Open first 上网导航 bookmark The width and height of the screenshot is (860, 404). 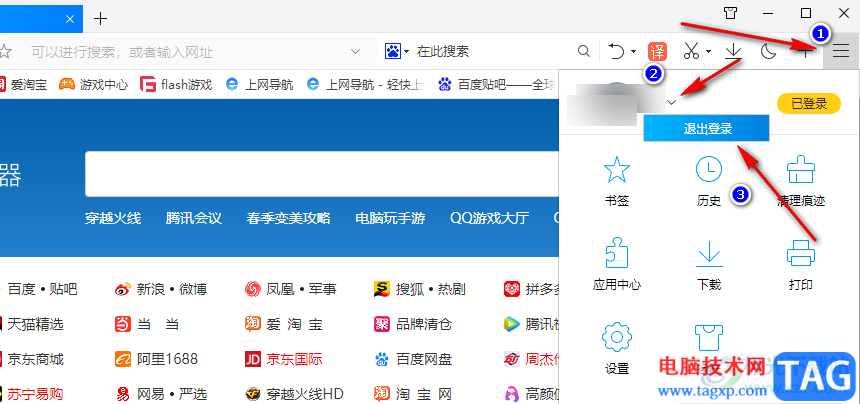click(259, 84)
